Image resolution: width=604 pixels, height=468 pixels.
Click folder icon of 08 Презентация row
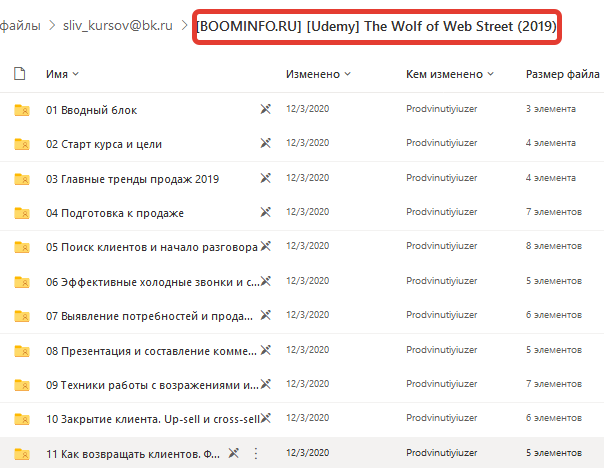22,351
